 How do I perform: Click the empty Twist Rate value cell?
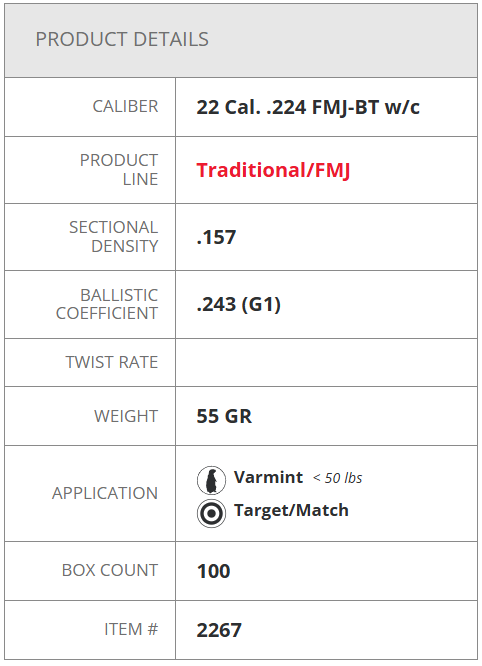pyautogui.click(x=326, y=363)
